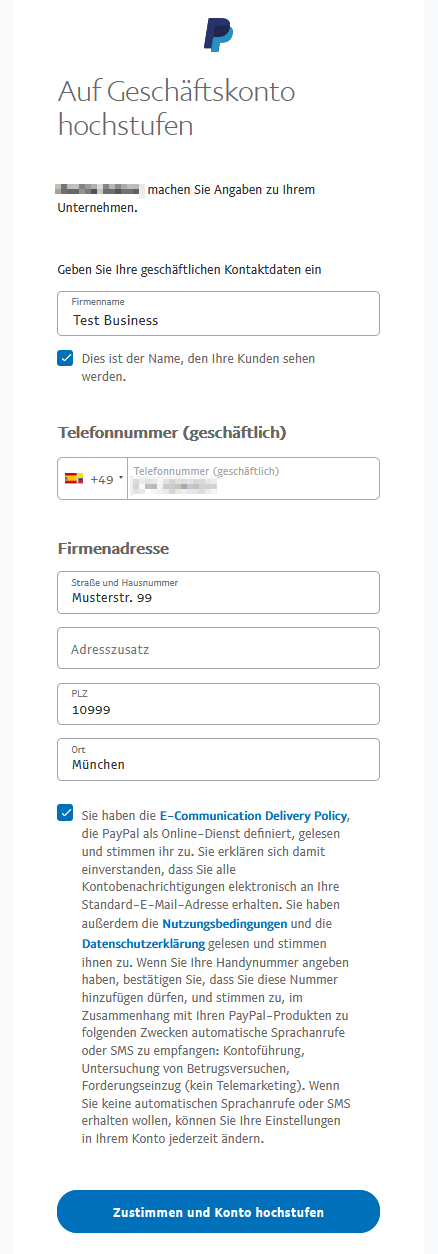Open the Datenschutzerklärung link
This screenshot has width=438, height=1254.
[x=143, y=944]
